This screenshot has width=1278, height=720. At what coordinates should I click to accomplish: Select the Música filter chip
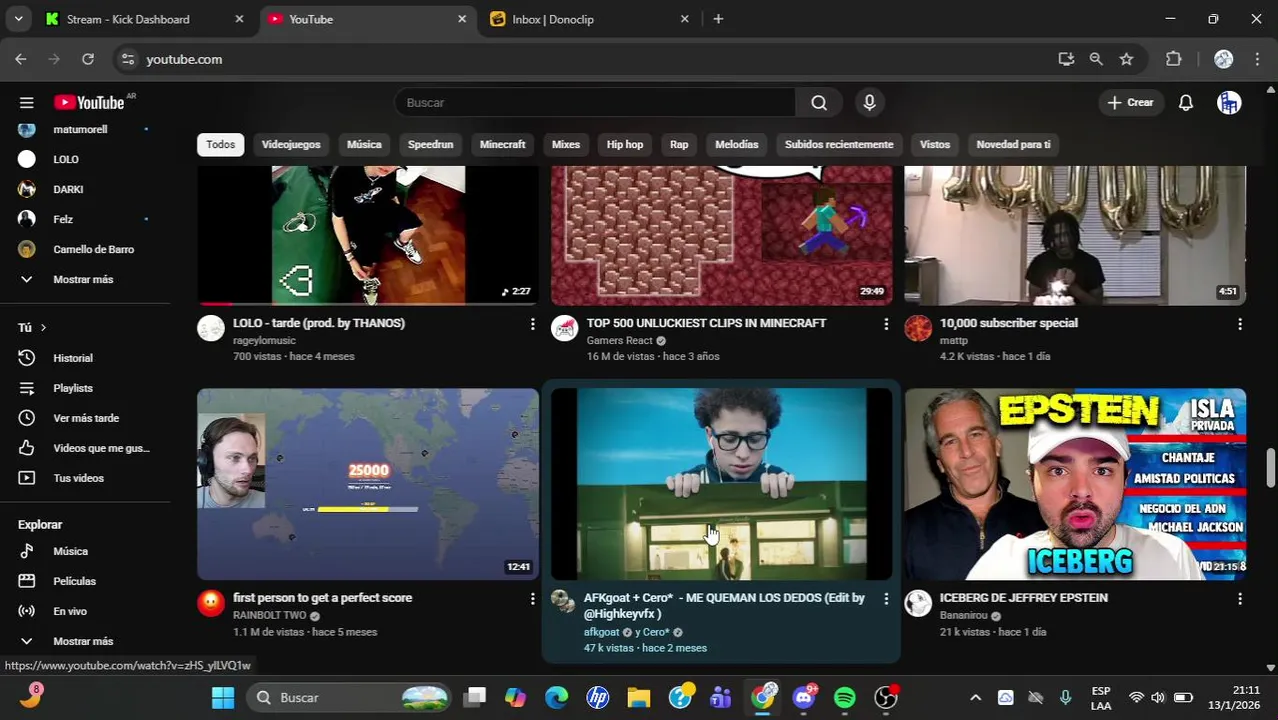point(364,144)
